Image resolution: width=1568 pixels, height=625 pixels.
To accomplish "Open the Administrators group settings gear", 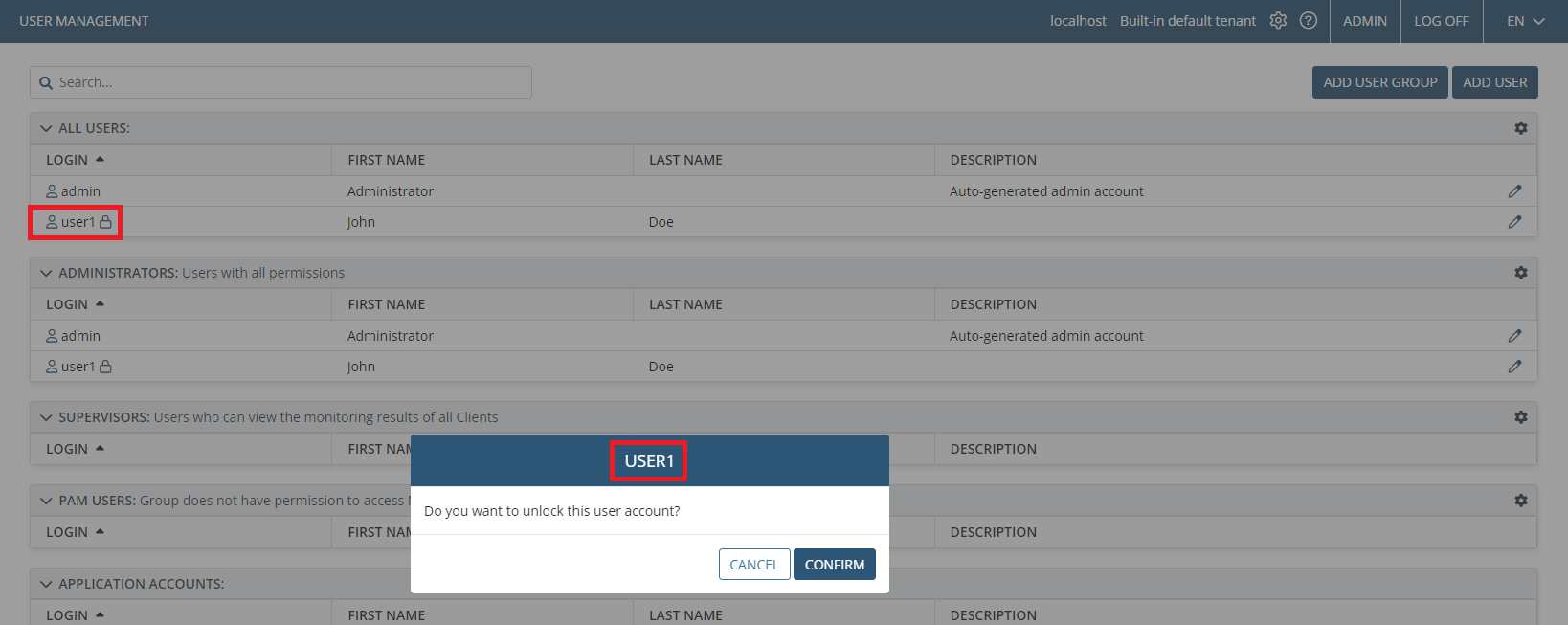I will coord(1520,273).
